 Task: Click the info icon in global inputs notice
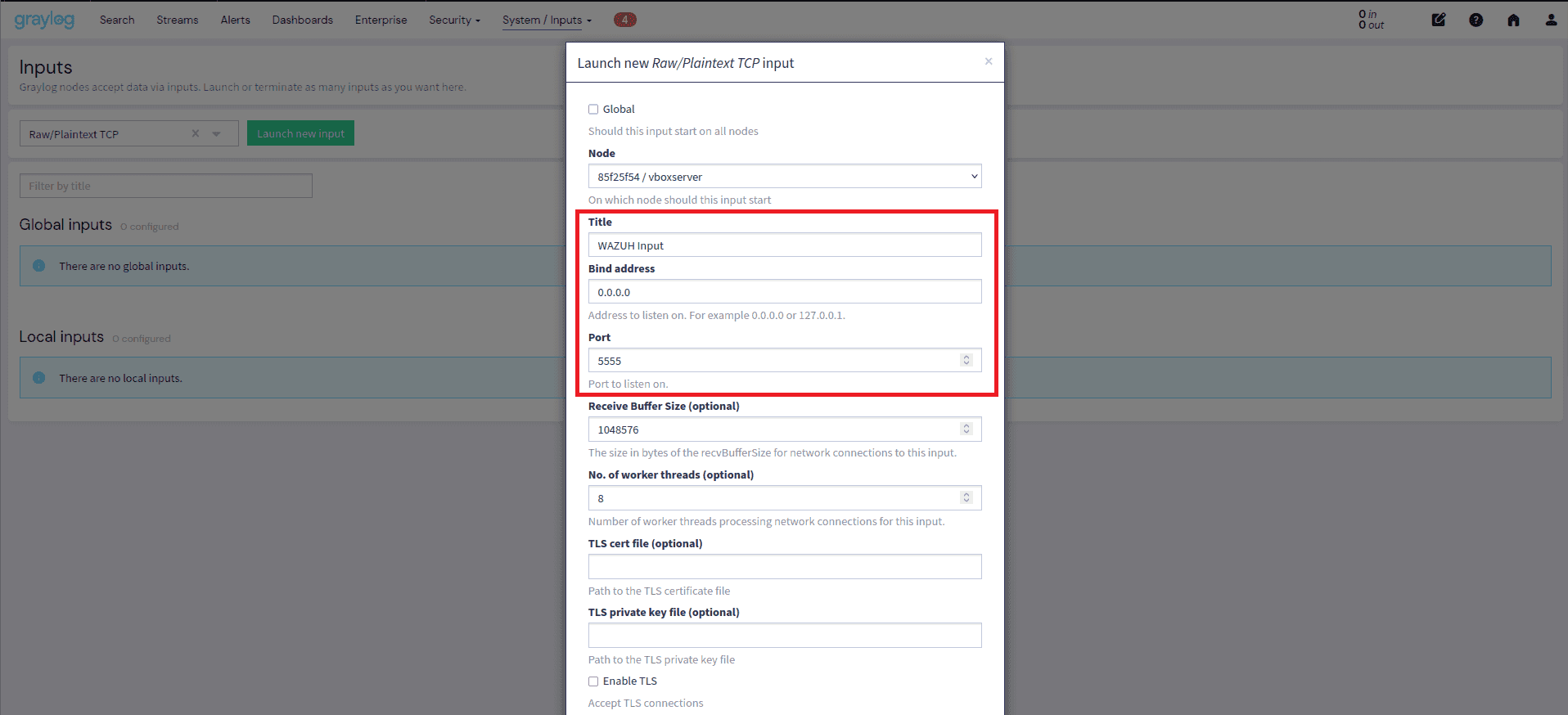38,266
